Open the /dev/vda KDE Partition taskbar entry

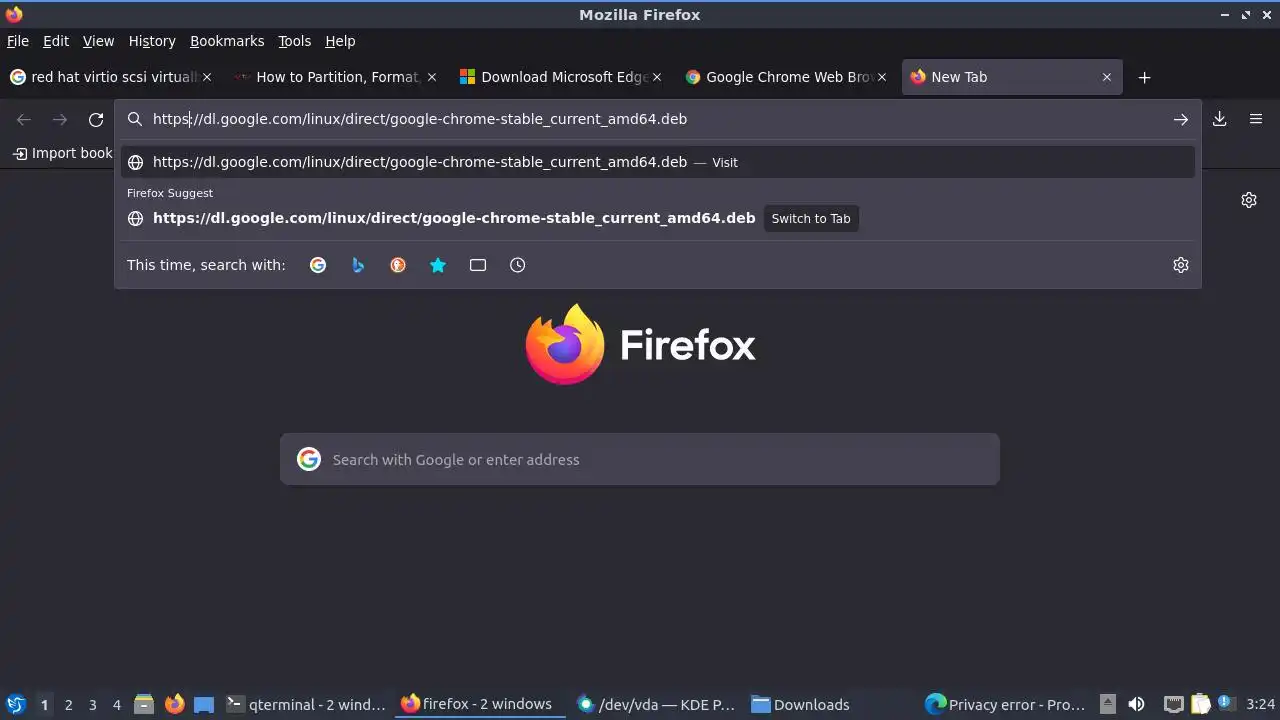(657, 704)
